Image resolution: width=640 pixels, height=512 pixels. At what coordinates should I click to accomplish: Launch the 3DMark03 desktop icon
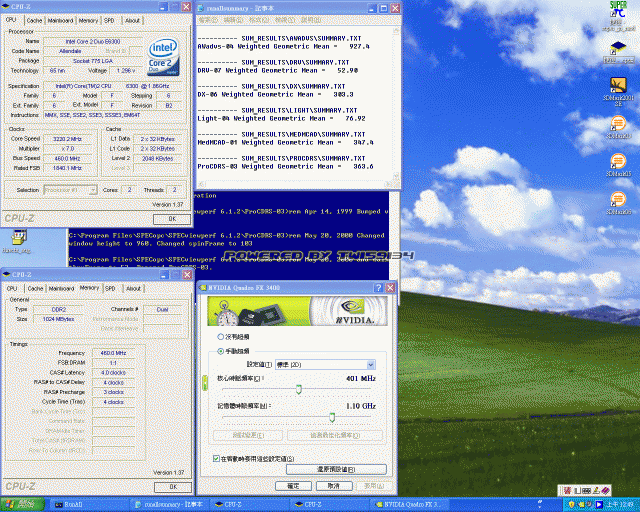click(618, 127)
